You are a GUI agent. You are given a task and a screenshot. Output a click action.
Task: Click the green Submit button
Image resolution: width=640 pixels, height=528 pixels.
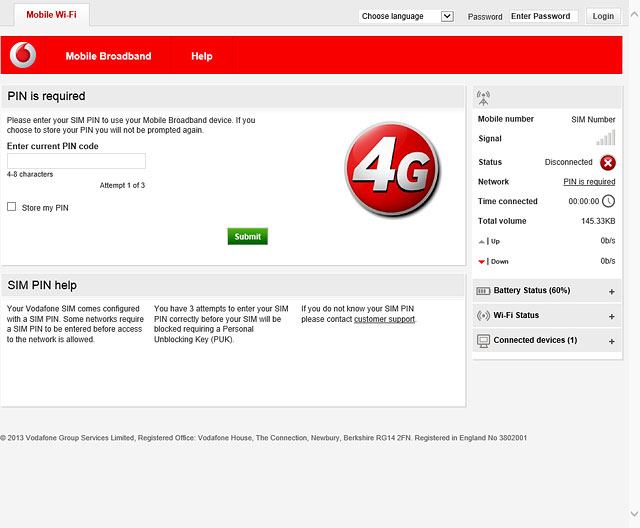tap(247, 236)
